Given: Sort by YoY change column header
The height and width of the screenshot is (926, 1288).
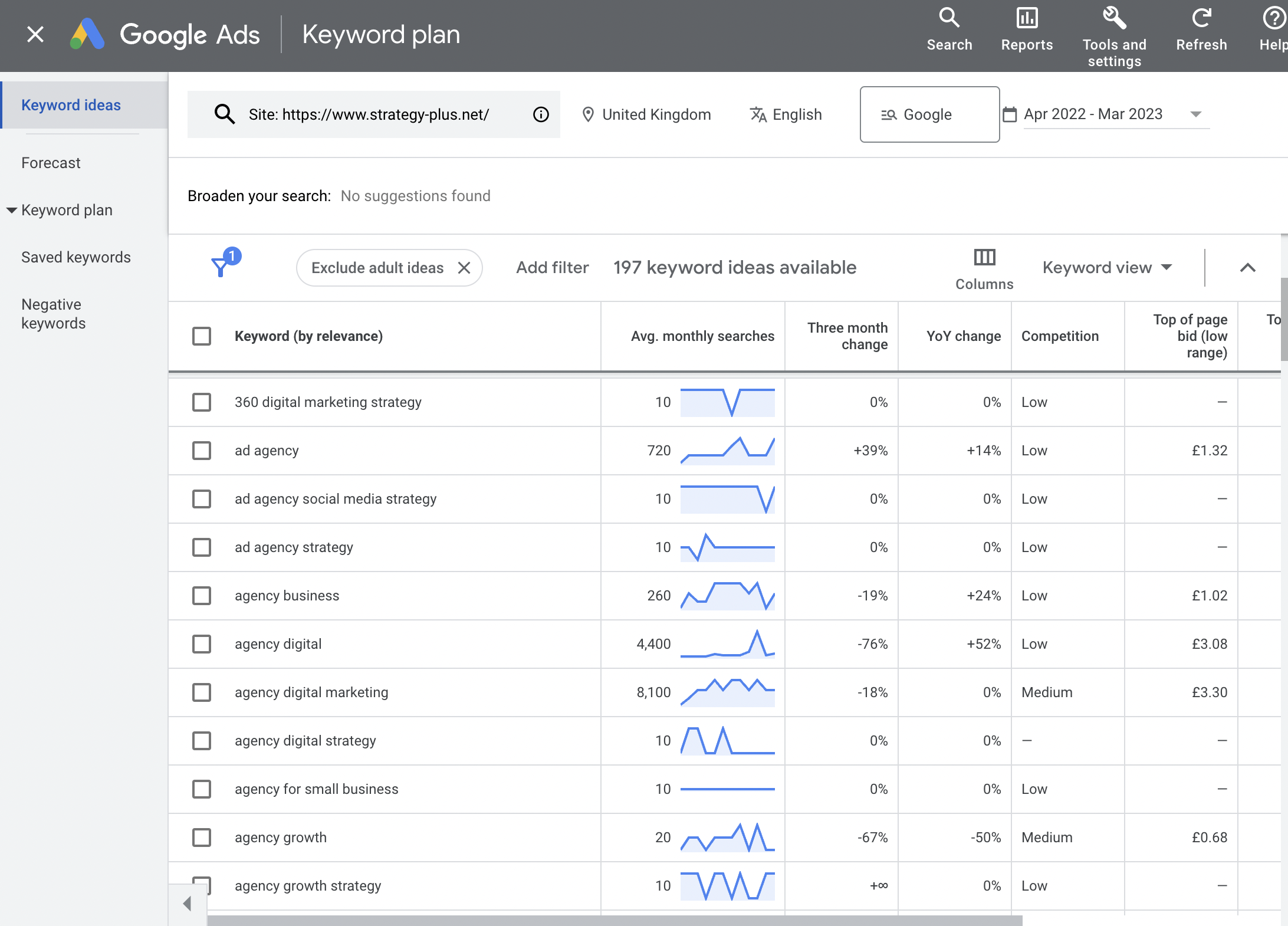Looking at the screenshot, I should [x=964, y=336].
